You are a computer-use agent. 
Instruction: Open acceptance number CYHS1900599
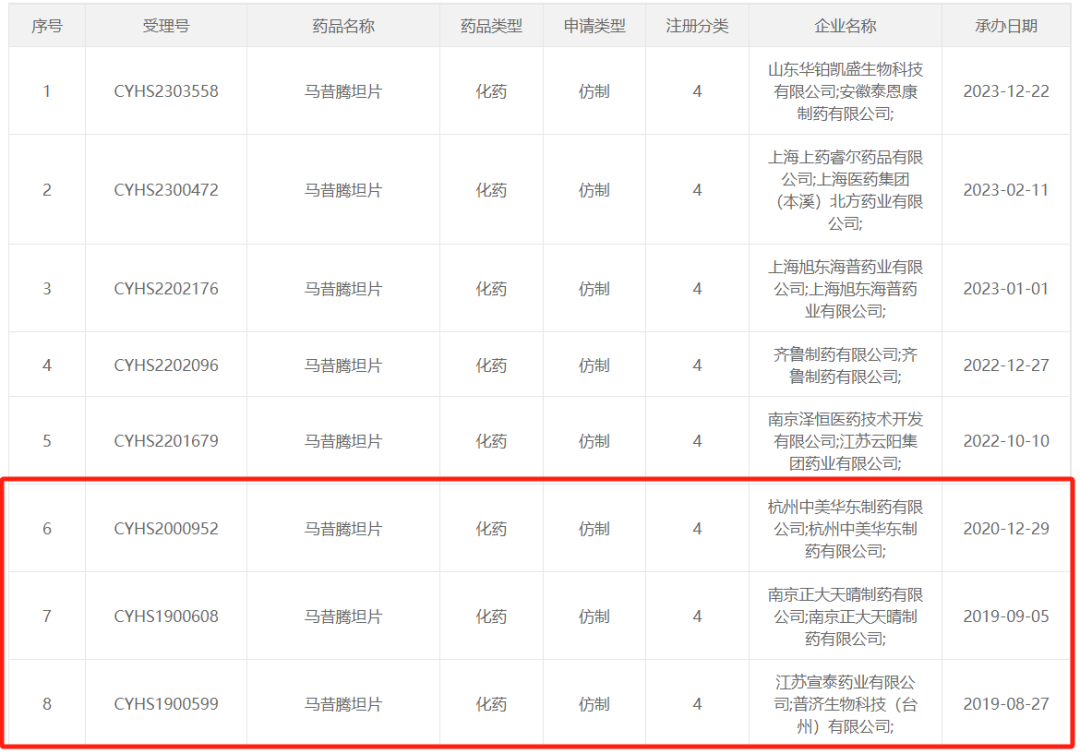(166, 704)
